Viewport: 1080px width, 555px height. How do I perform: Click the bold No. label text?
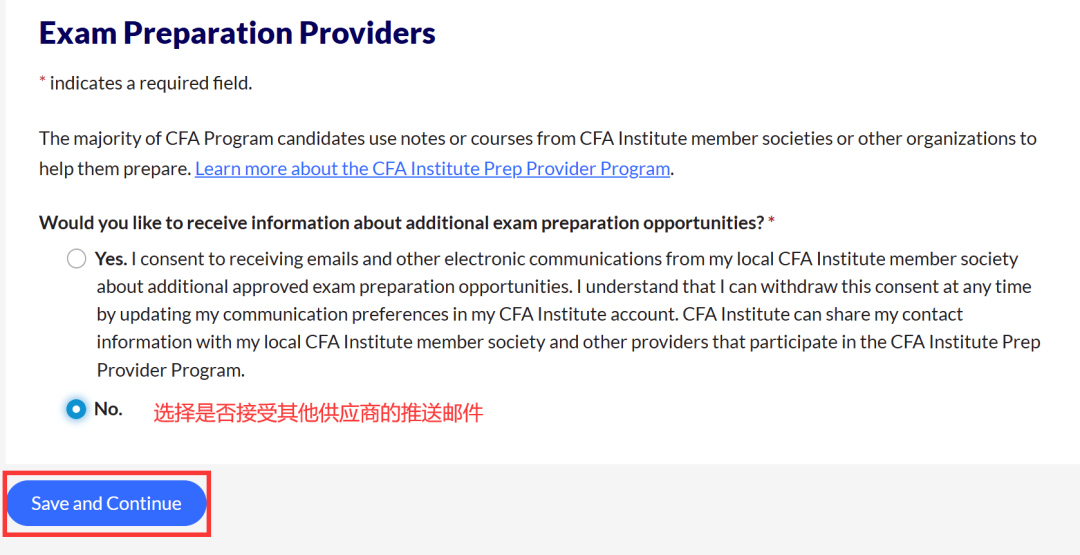click(x=108, y=408)
